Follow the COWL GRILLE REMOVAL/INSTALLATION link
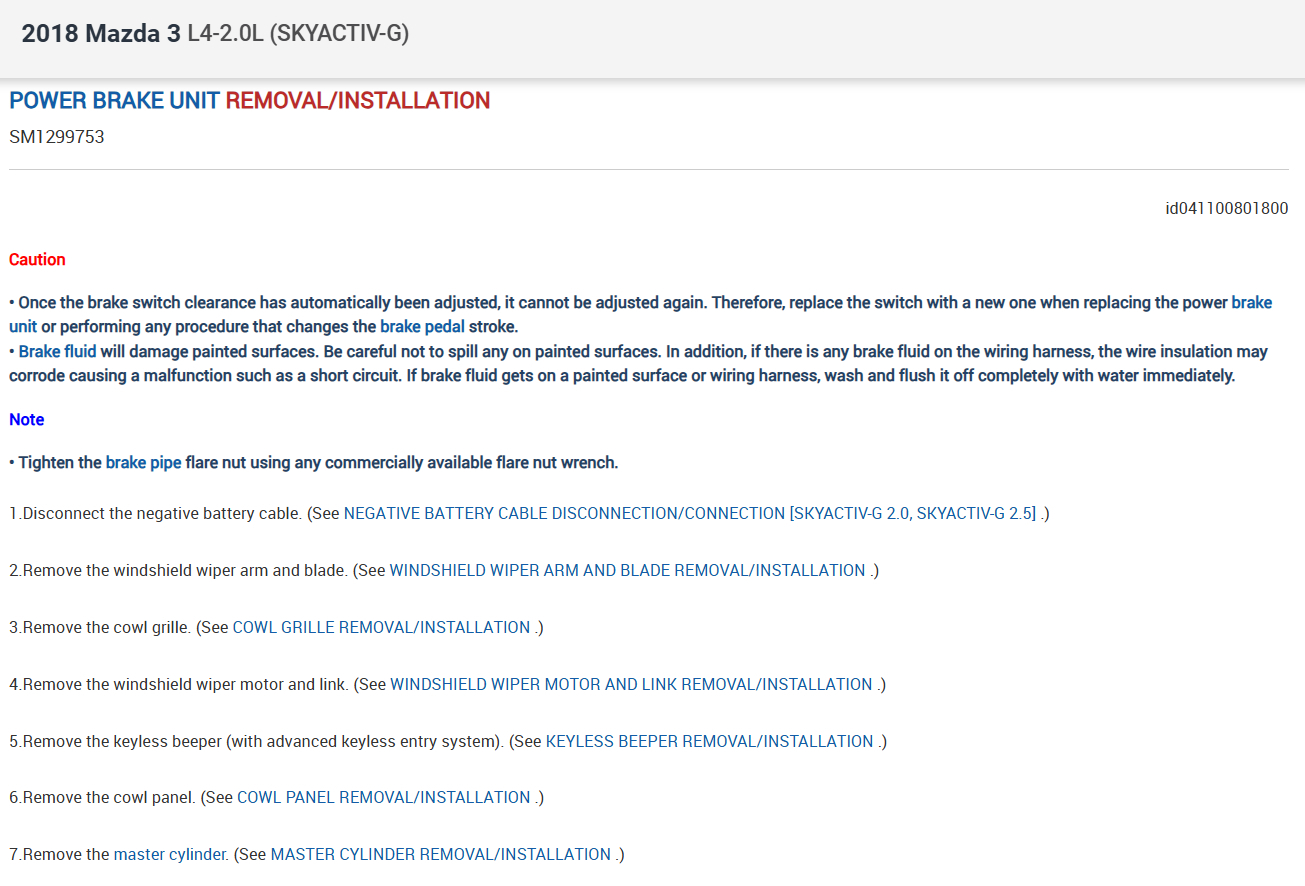Image resolution: width=1305 pixels, height=886 pixels. (x=381, y=627)
